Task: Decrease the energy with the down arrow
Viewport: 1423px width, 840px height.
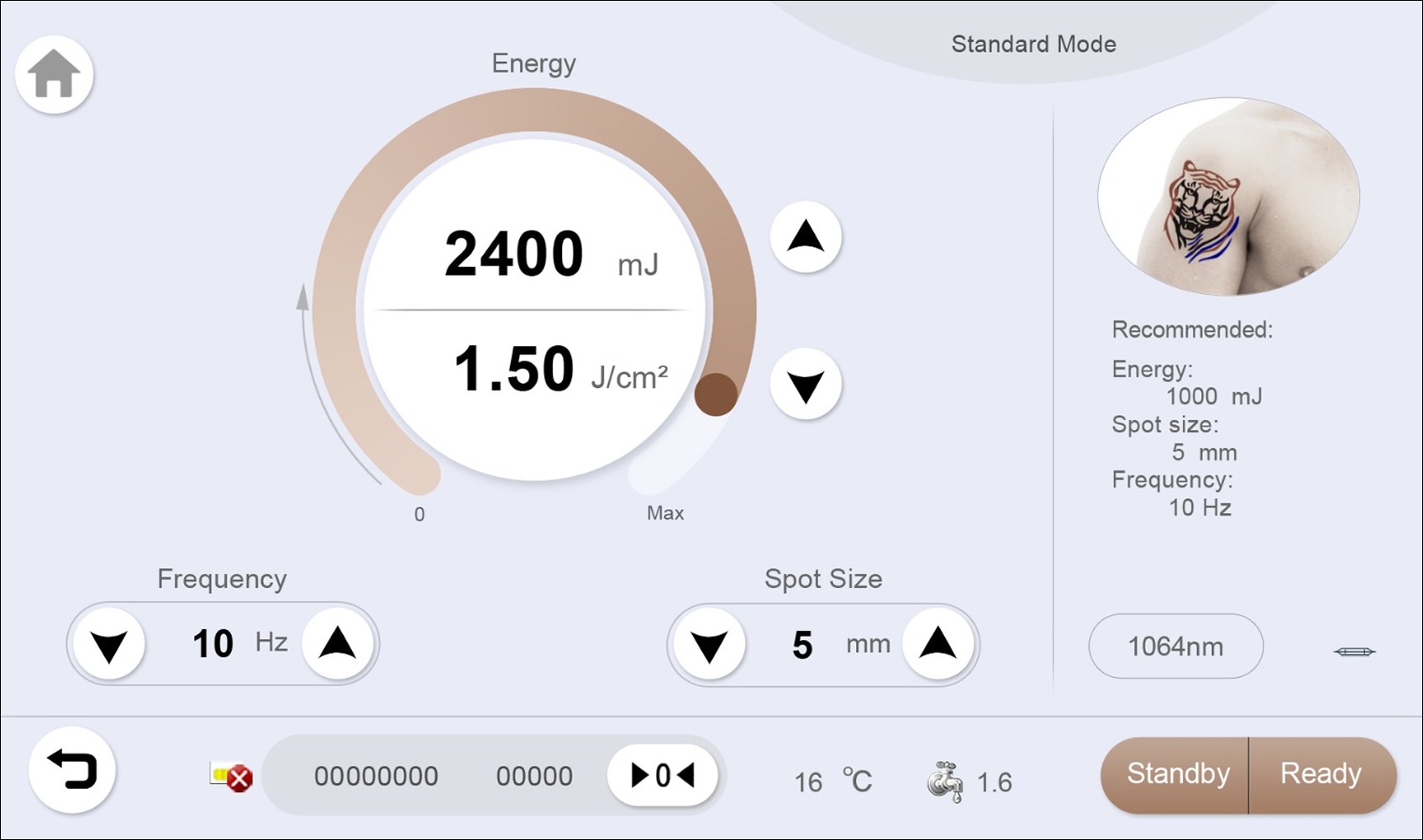Action: (806, 385)
